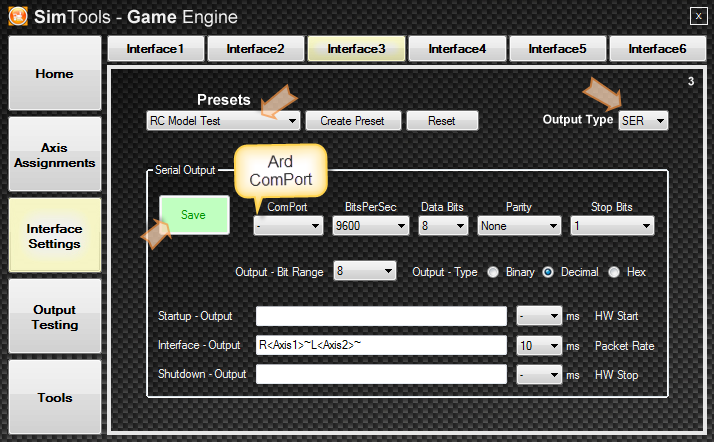Click the HW Stop label
The width and height of the screenshot is (714, 442).
[x=617, y=375]
